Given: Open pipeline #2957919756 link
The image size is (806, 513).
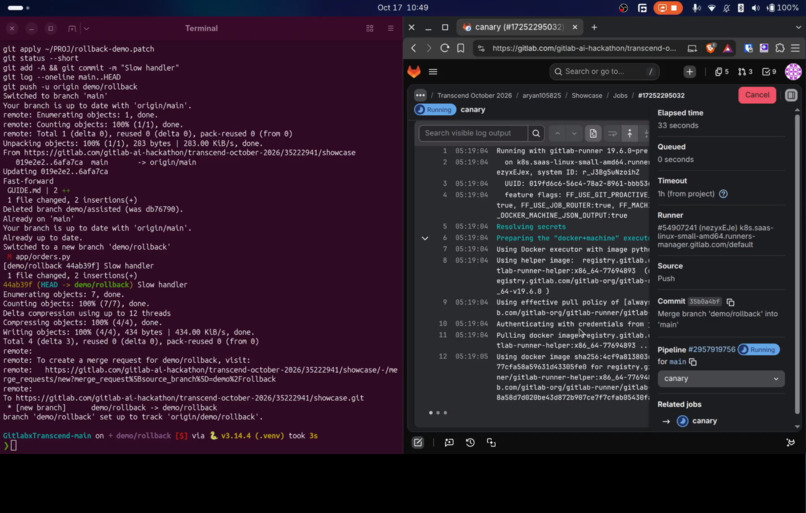Looking at the screenshot, I should click(711, 350).
